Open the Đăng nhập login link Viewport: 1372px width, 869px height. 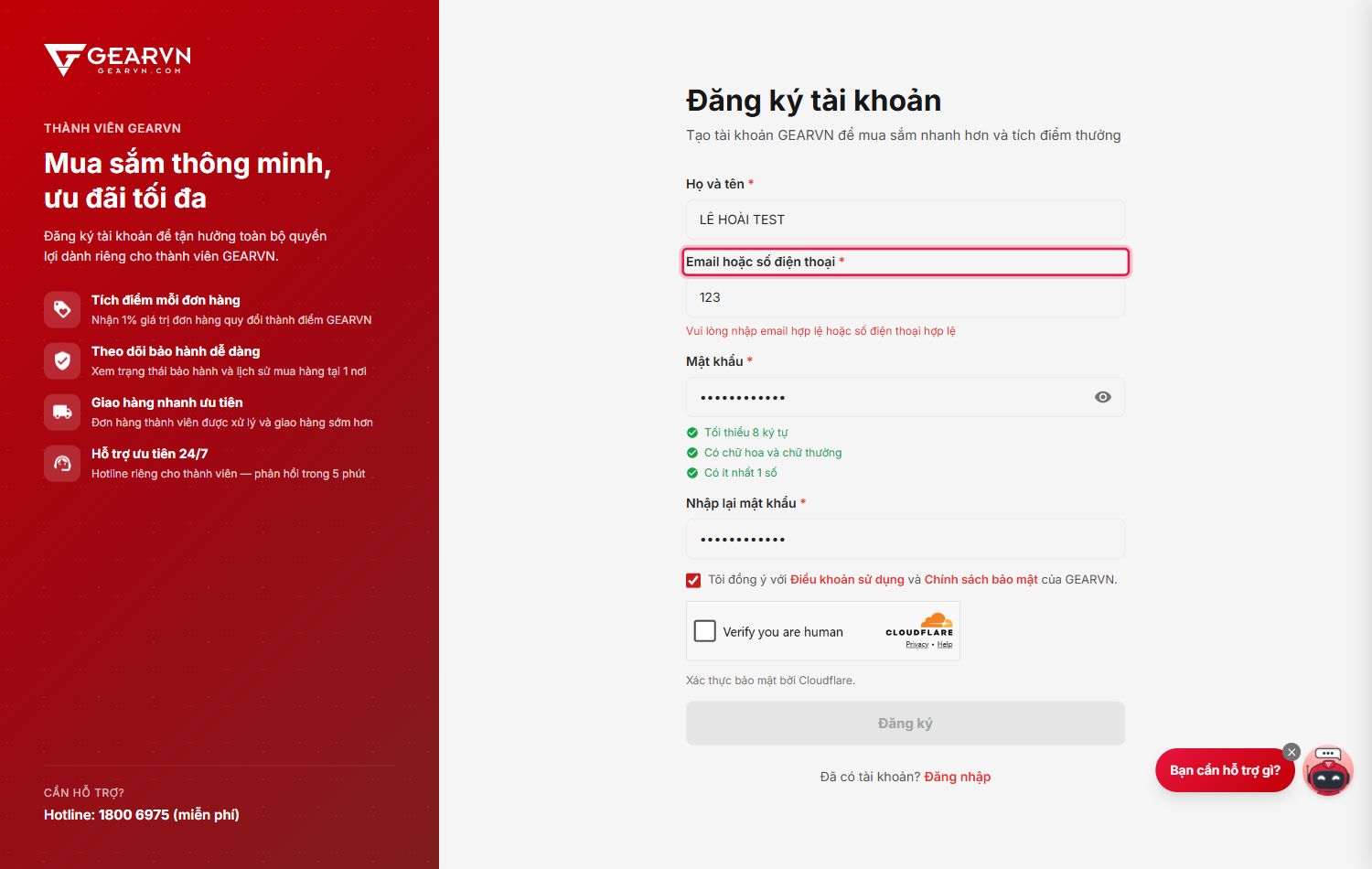pos(958,777)
